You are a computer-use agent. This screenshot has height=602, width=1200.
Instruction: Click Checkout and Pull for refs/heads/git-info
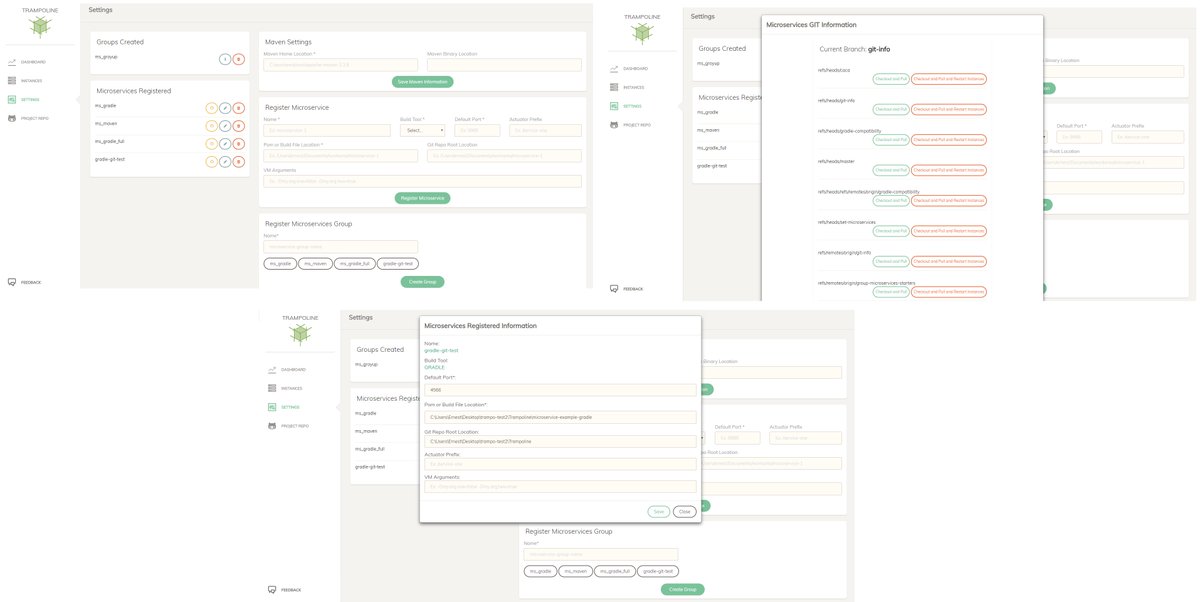(x=891, y=109)
